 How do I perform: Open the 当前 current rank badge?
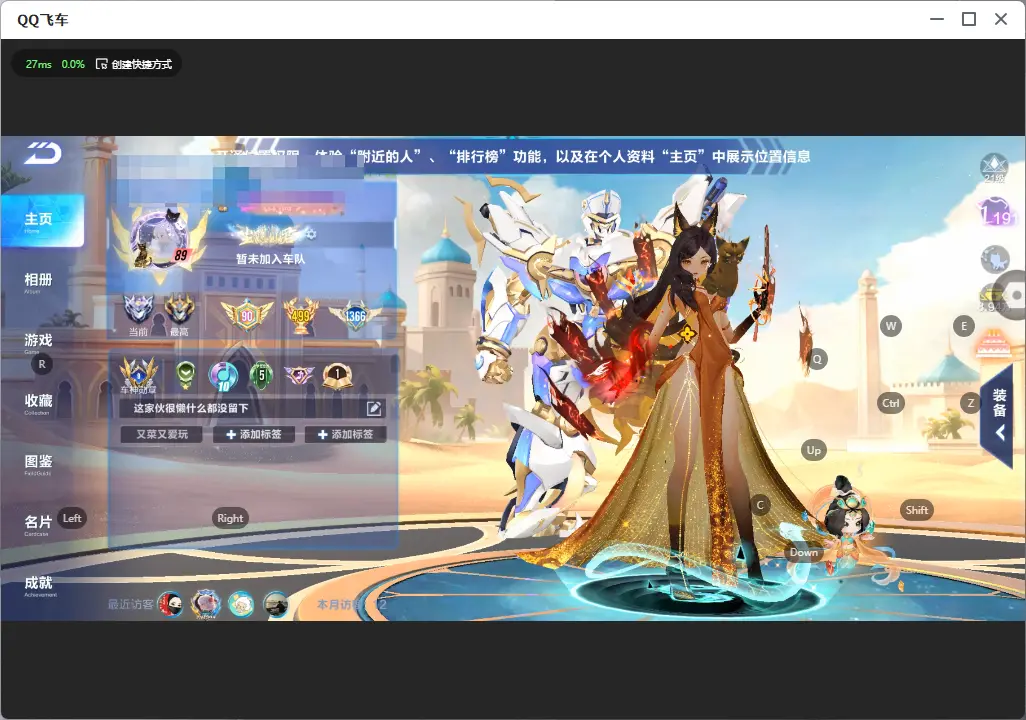tap(138, 315)
